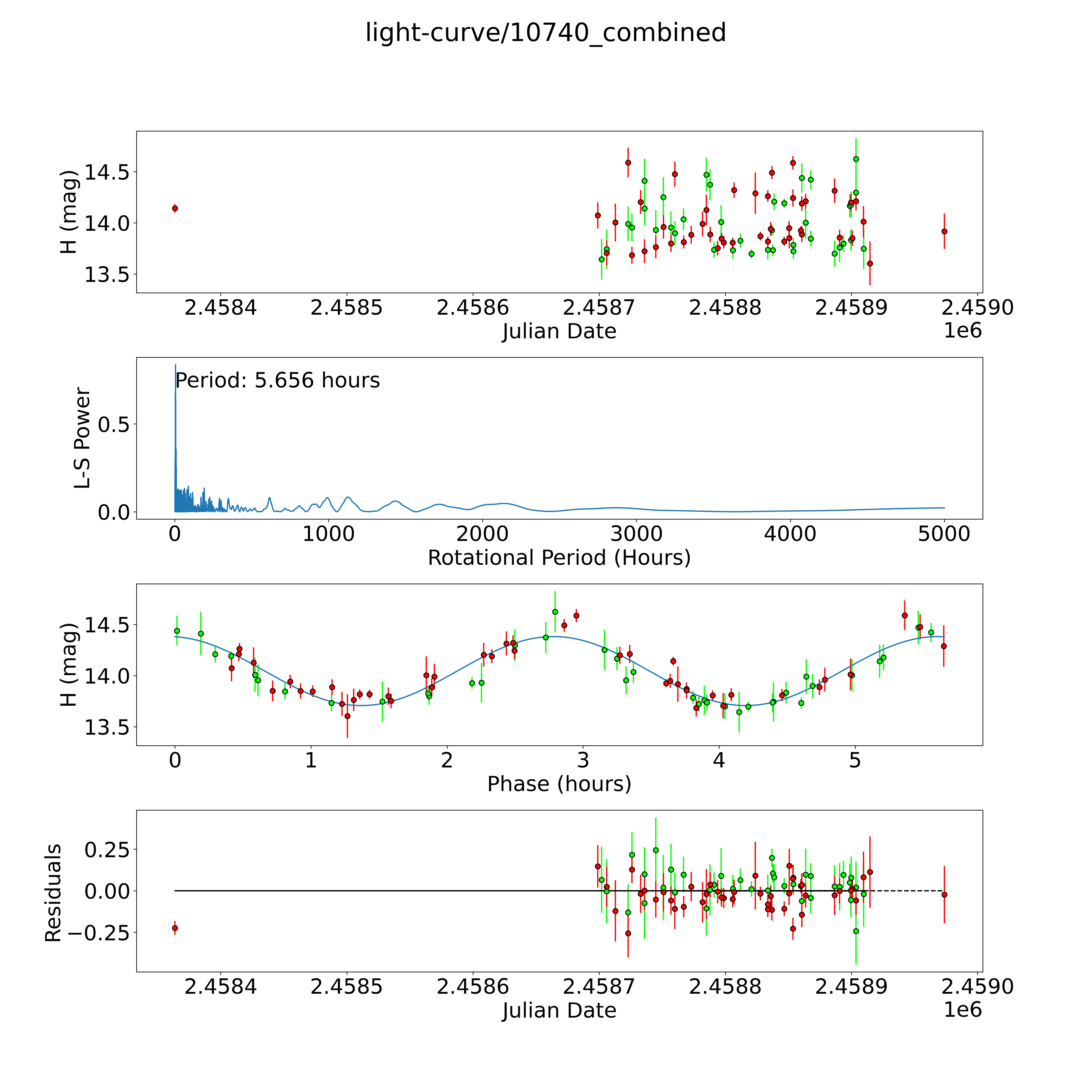The image size is (1092, 1092).
Task: Click 'H (mag)' label of the top panel
Action: 69,212
